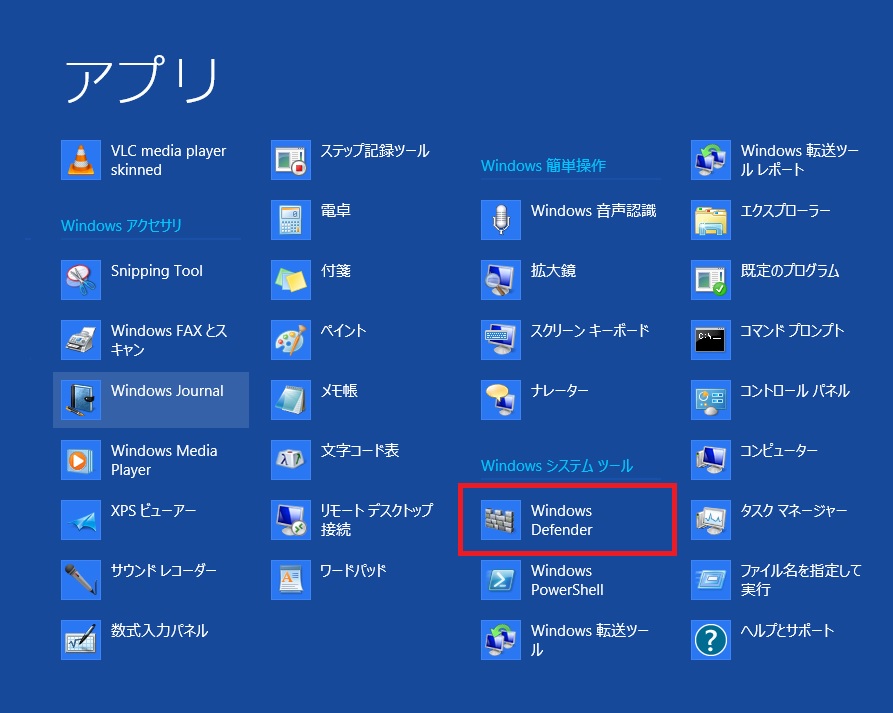Click the "XPS ビューアー" label text
The width and height of the screenshot is (893, 713).
click(x=153, y=510)
